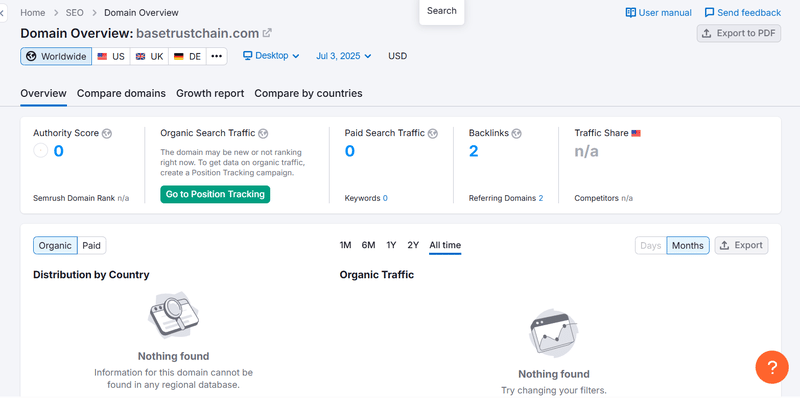Select Months granularity
This screenshot has width=800, height=398.
pyautogui.click(x=688, y=245)
